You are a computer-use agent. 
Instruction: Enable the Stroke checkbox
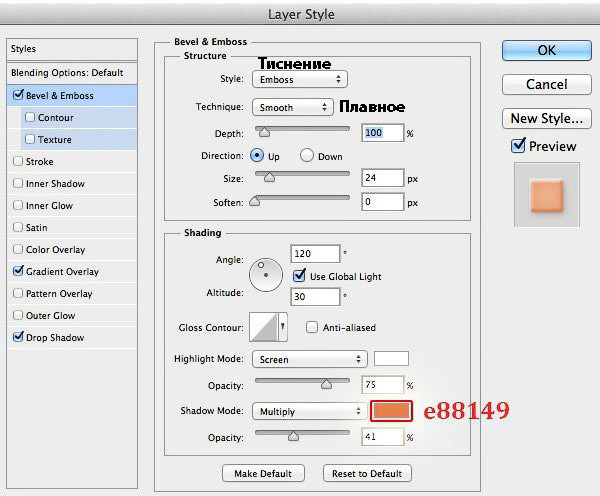[x=18, y=161]
